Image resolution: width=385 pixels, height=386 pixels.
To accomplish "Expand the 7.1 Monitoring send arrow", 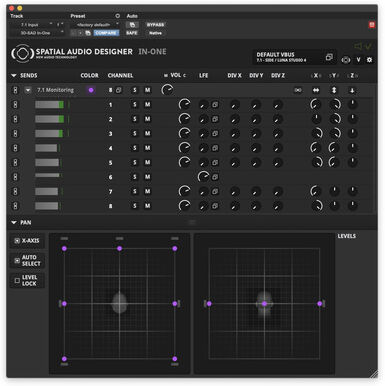I will [28, 90].
